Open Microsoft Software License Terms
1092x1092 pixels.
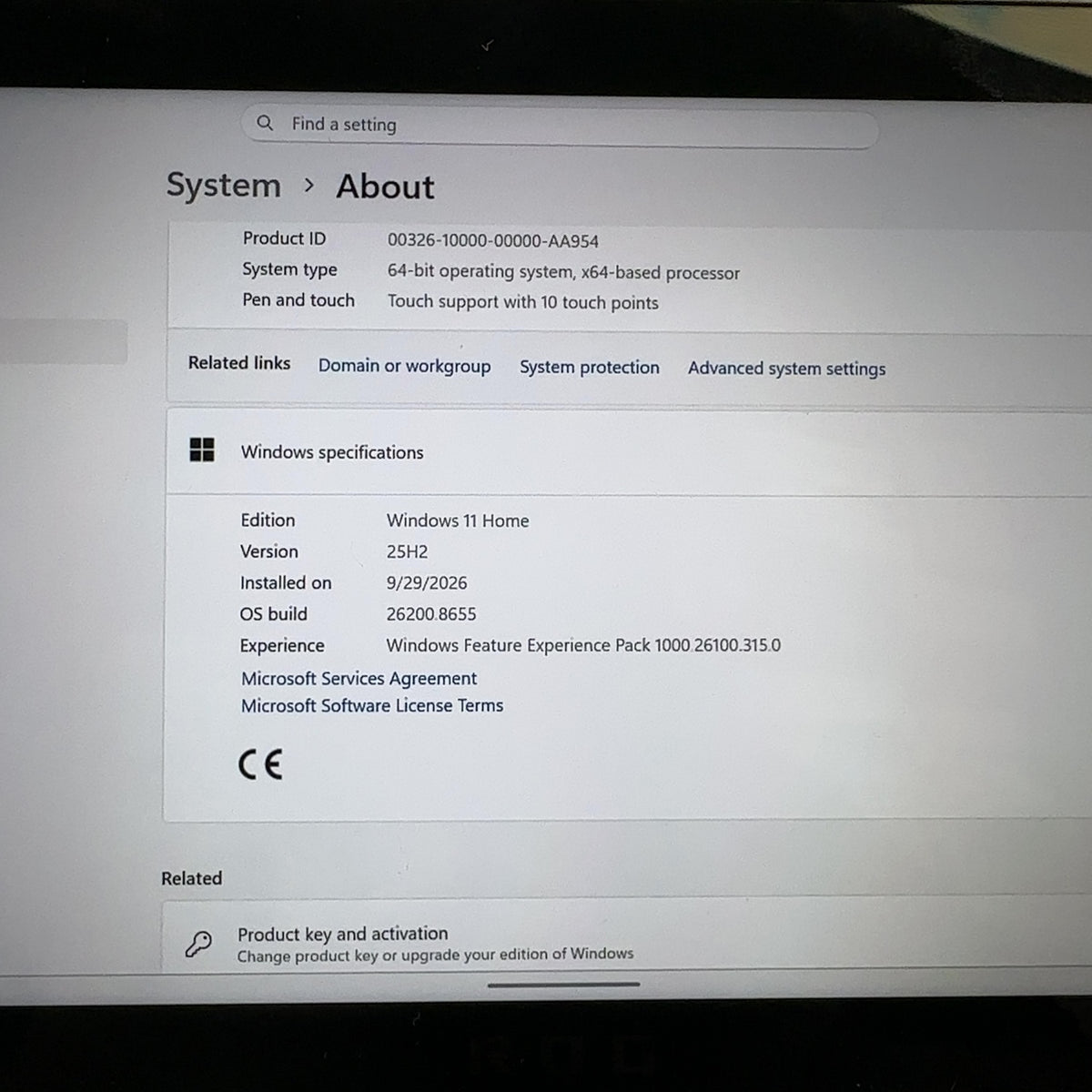point(371,705)
